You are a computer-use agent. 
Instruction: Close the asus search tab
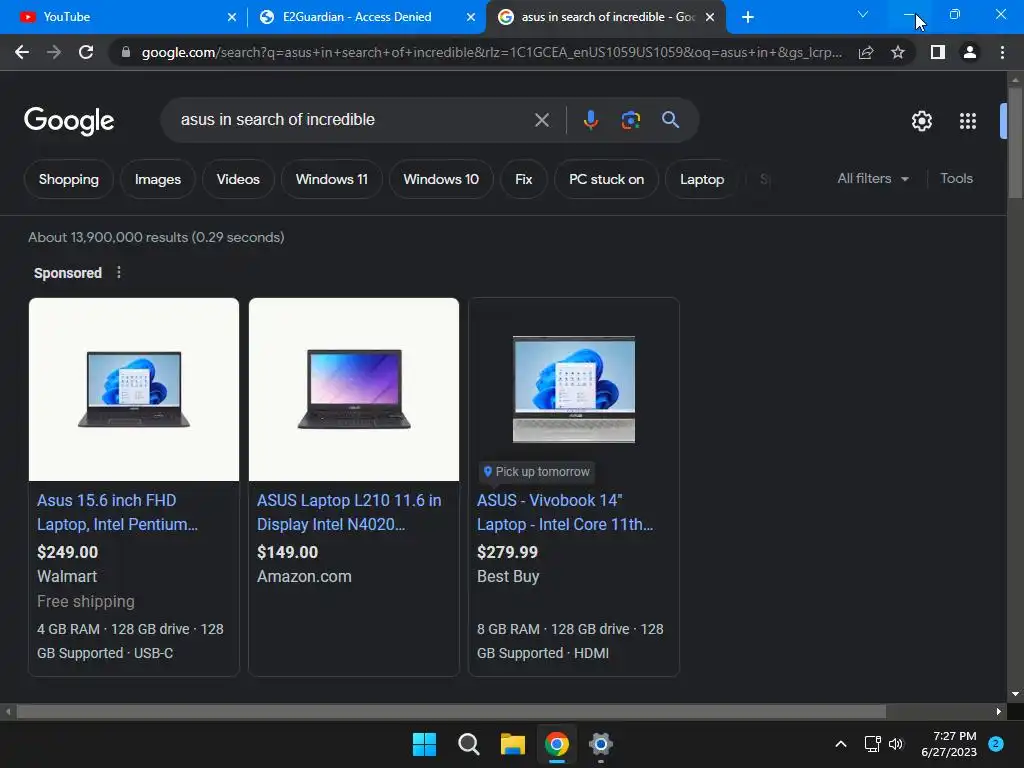710,17
